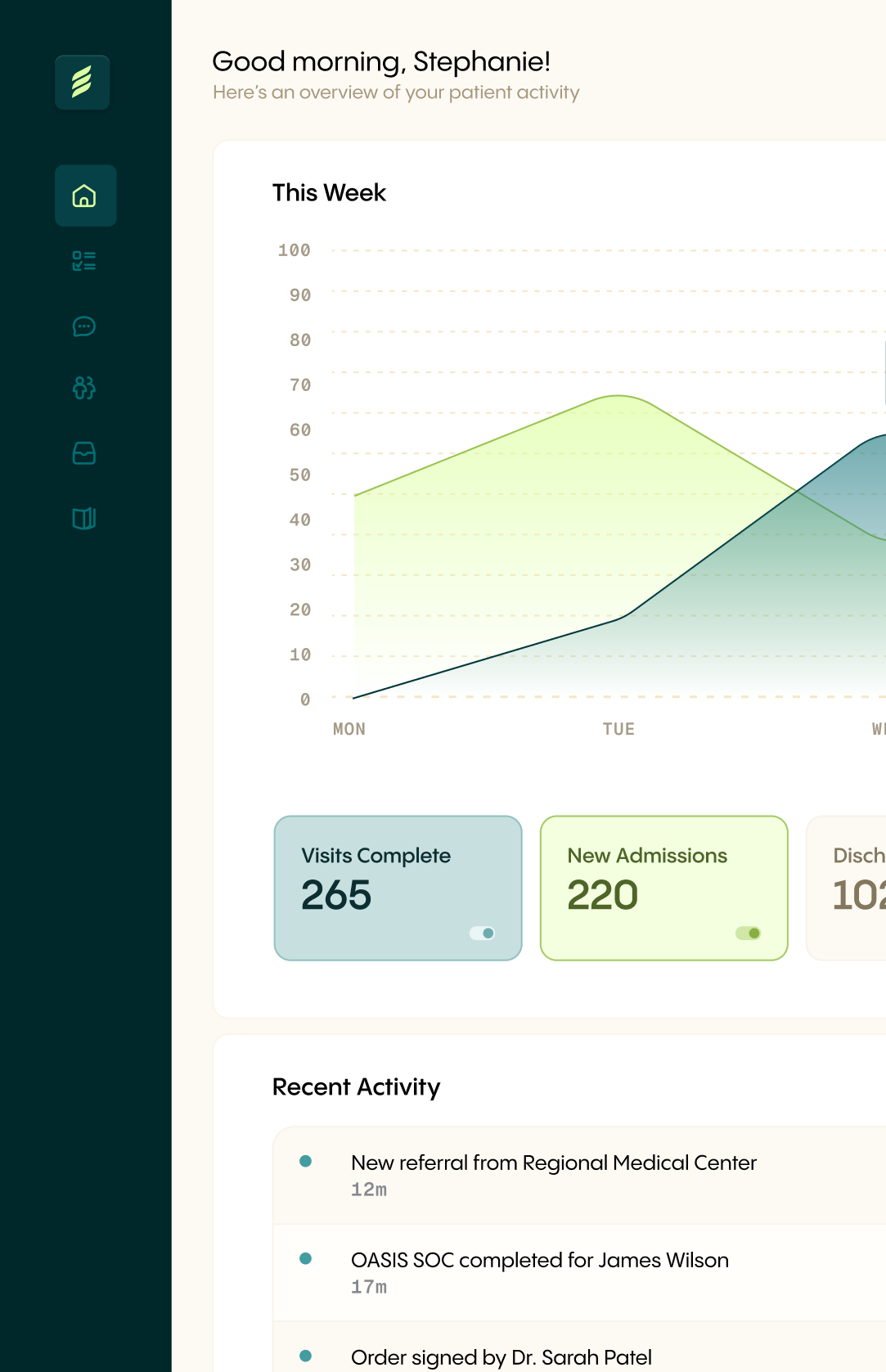The width and height of the screenshot is (886, 1372).
Task: Open the New referral from Regional Medical Center activity
Action: point(579,1176)
